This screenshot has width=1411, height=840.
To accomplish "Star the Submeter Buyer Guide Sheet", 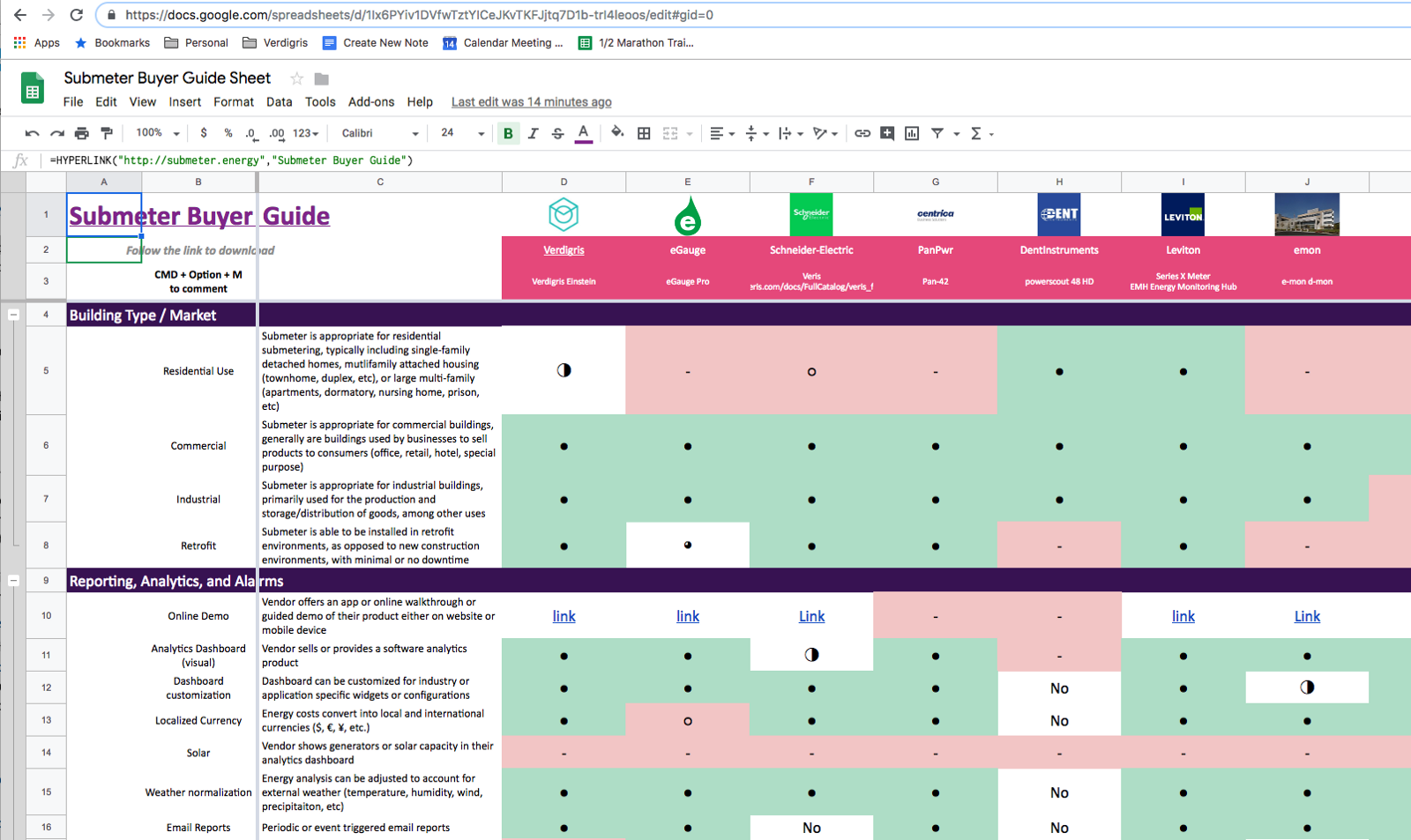I will [297, 78].
